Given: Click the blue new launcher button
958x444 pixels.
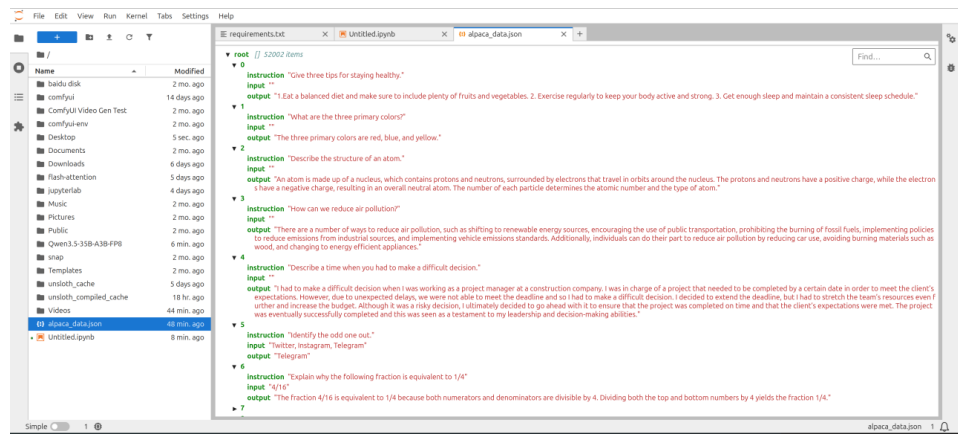Looking at the screenshot, I should pos(57,37).
